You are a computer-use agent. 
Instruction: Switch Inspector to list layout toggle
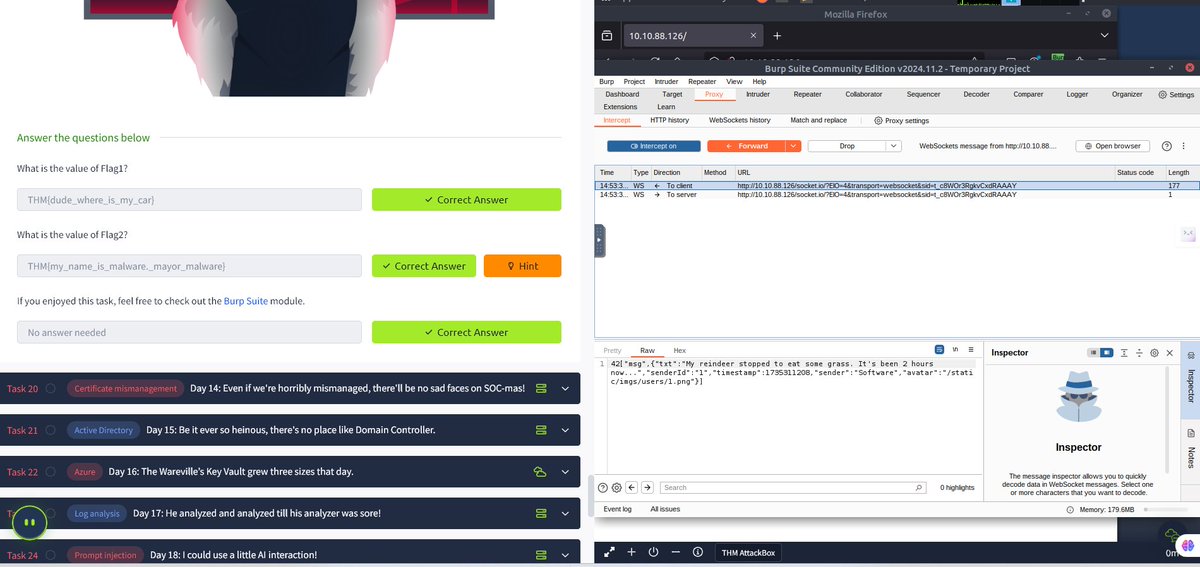1093,353
